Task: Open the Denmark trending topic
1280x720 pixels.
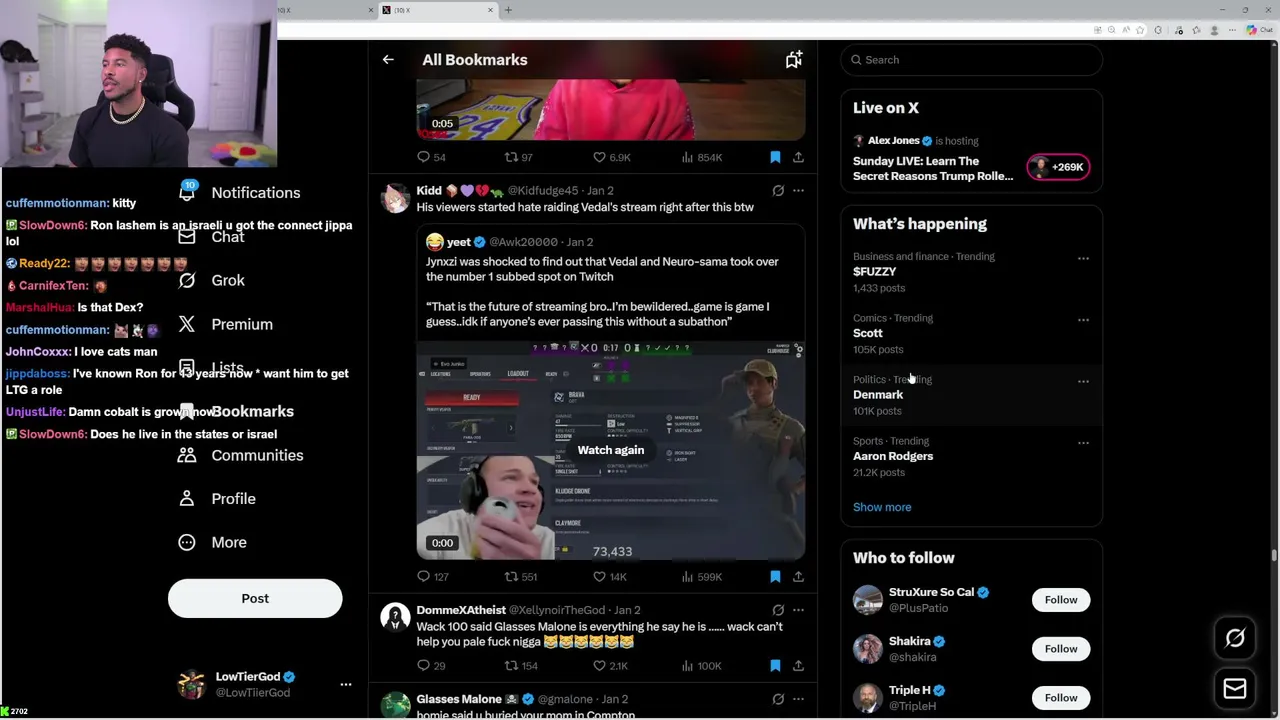Action: 878,395
